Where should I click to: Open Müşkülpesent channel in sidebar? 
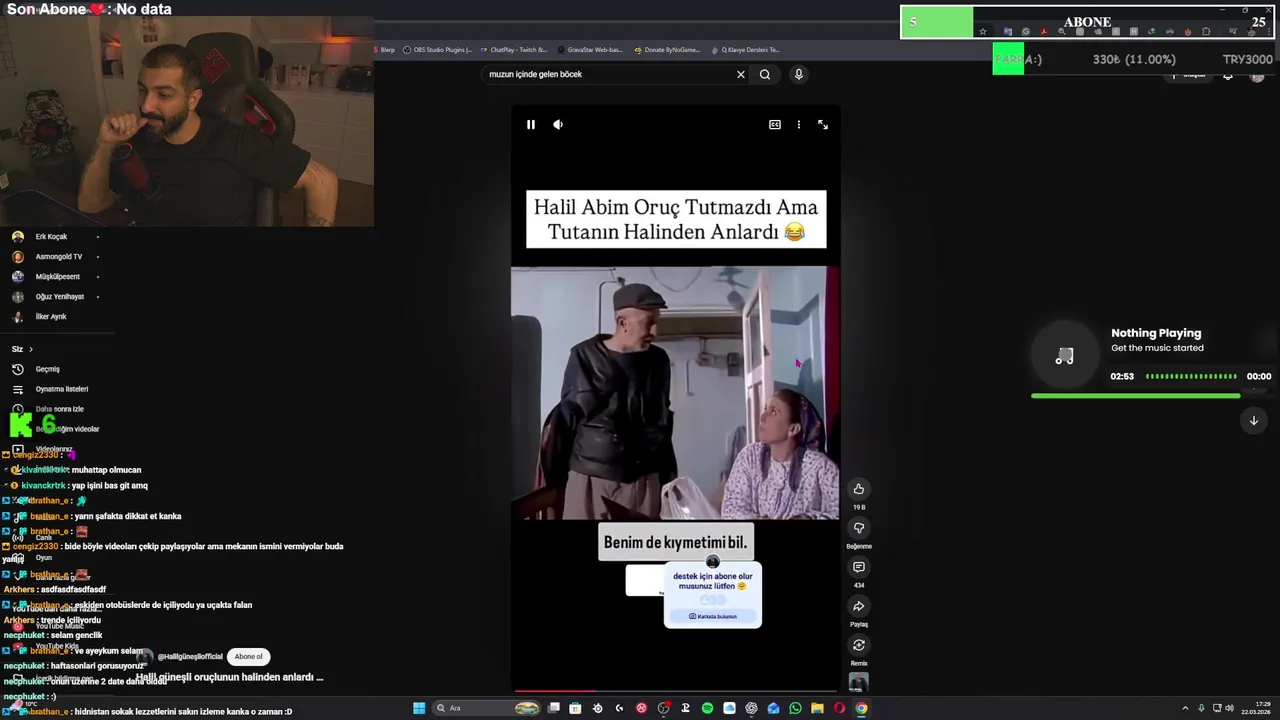point(55,277)
